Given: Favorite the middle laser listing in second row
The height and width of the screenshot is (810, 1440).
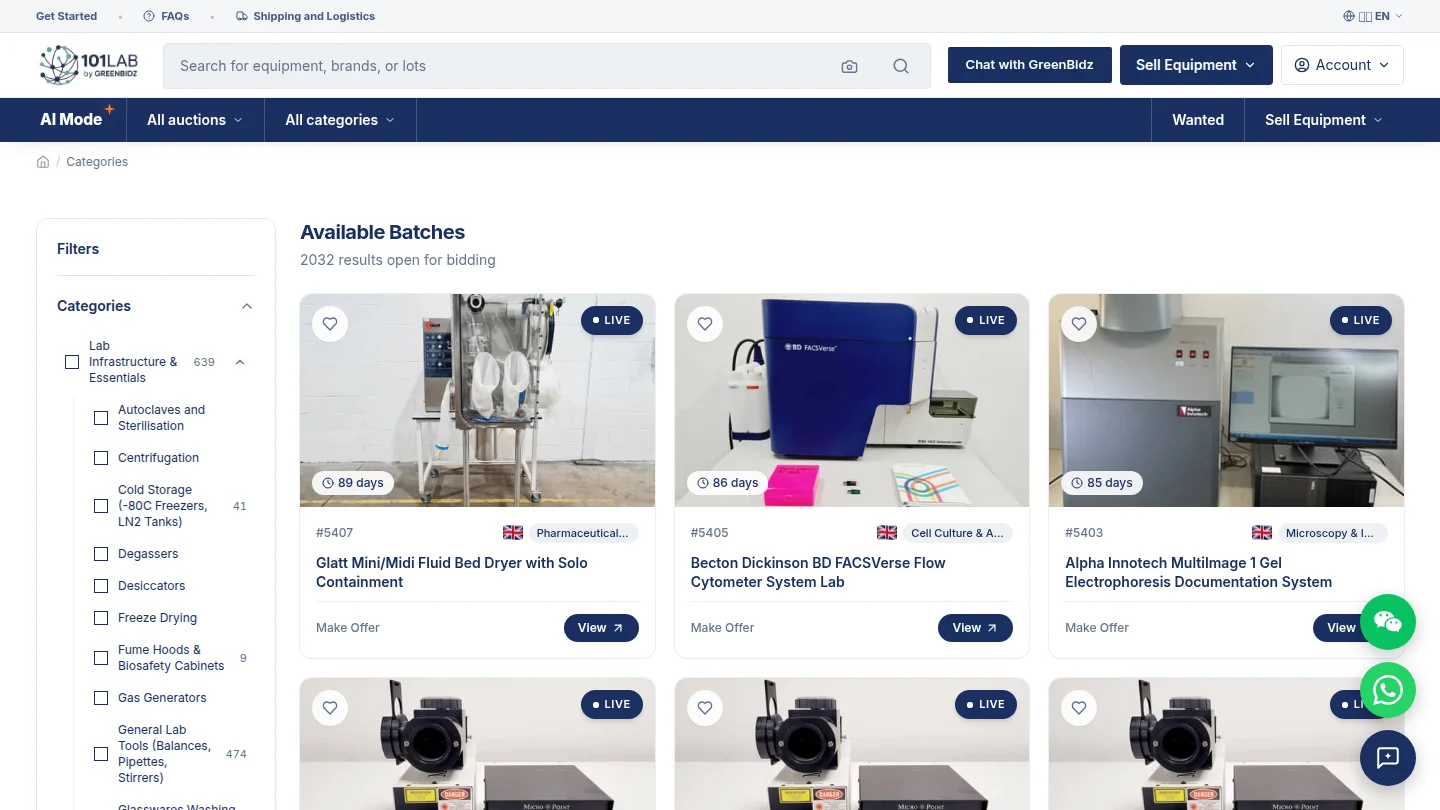Looking at the screenshot, I should click(x=705, y=708).
